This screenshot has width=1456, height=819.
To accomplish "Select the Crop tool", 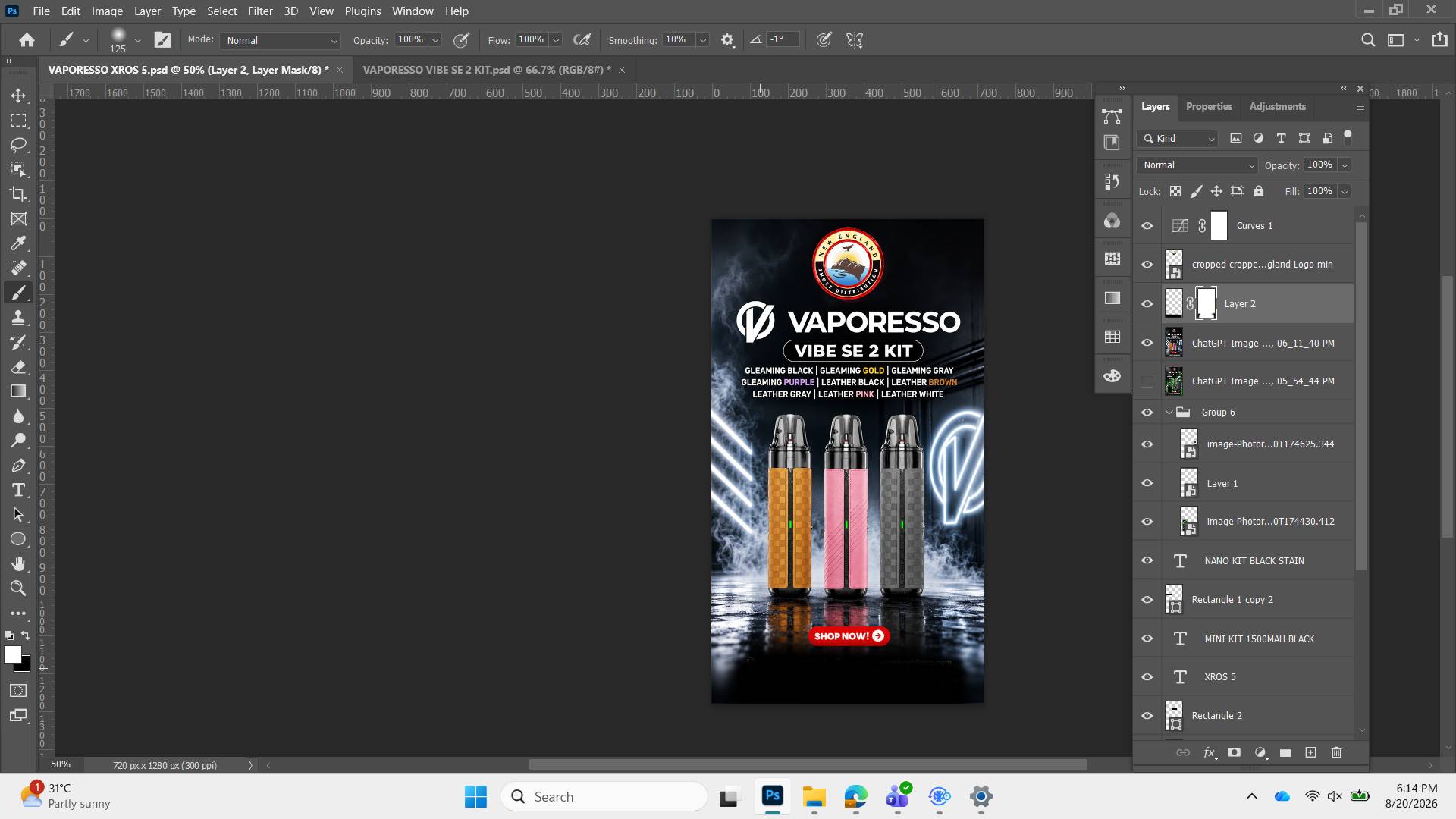I will 18,194.
